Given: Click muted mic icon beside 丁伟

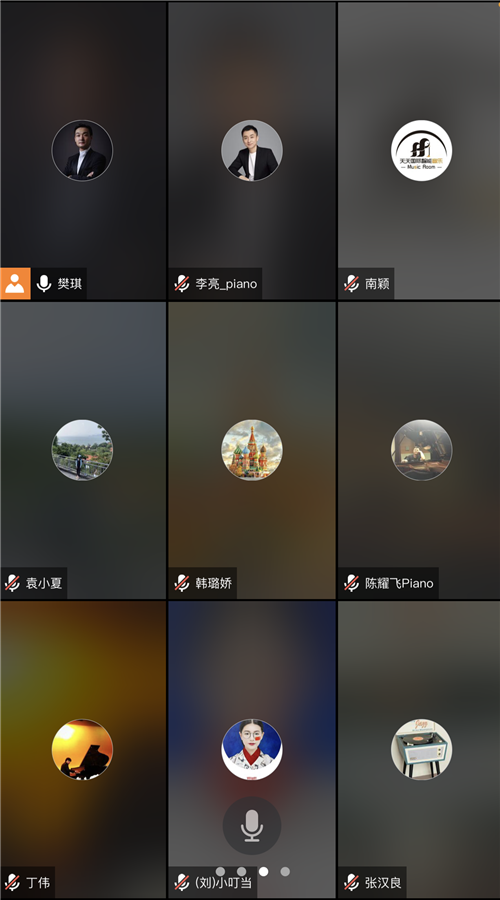Looking at the screenshot, I should 12,882.
